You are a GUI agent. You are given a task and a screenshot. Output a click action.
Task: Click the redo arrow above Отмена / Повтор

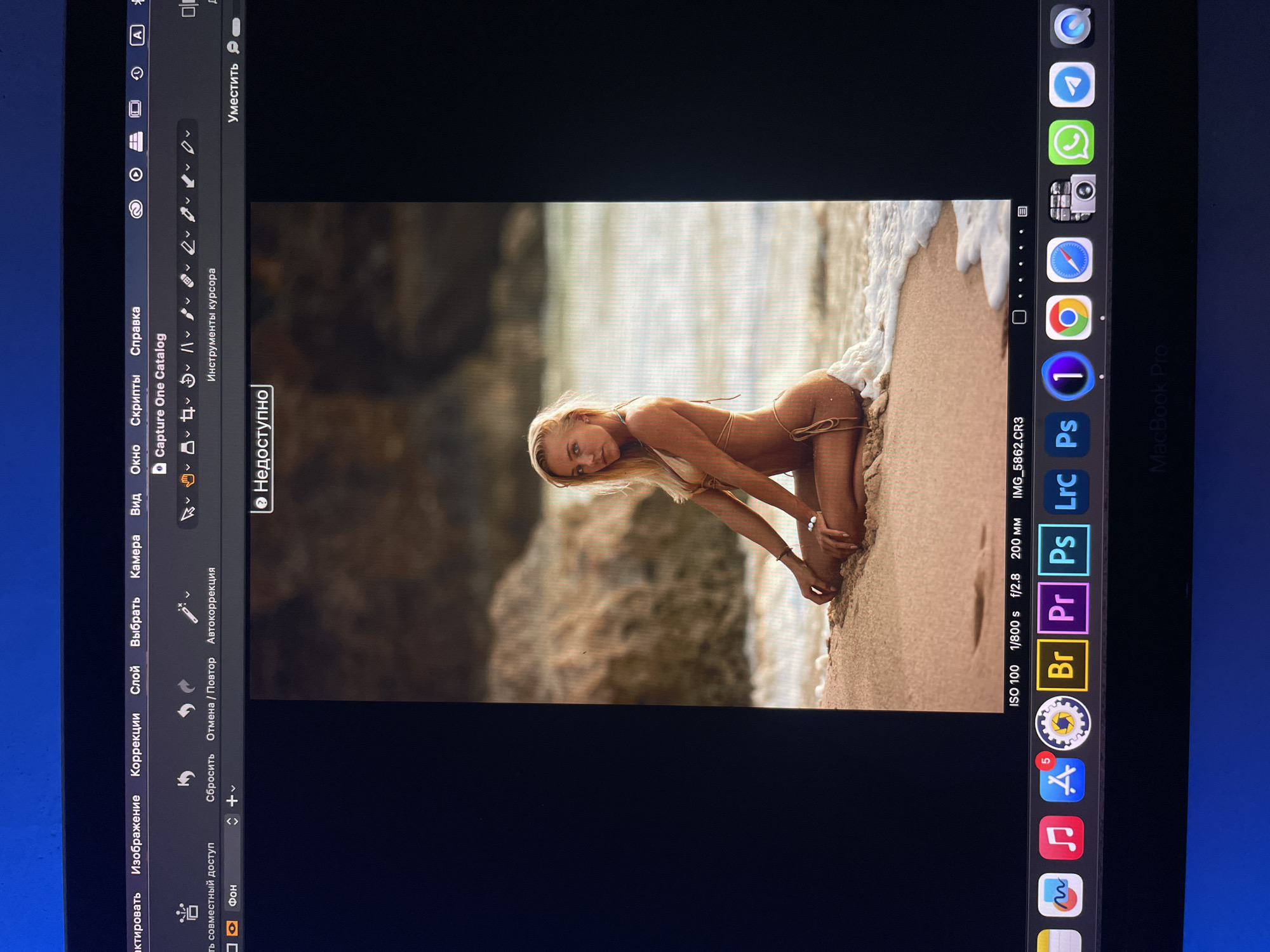tap(185, 685)
